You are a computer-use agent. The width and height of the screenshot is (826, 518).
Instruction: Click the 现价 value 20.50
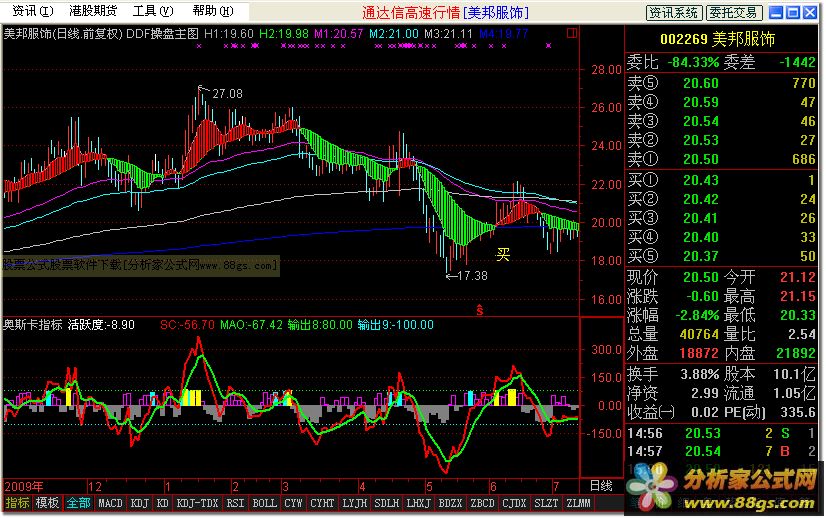[701, 277]
